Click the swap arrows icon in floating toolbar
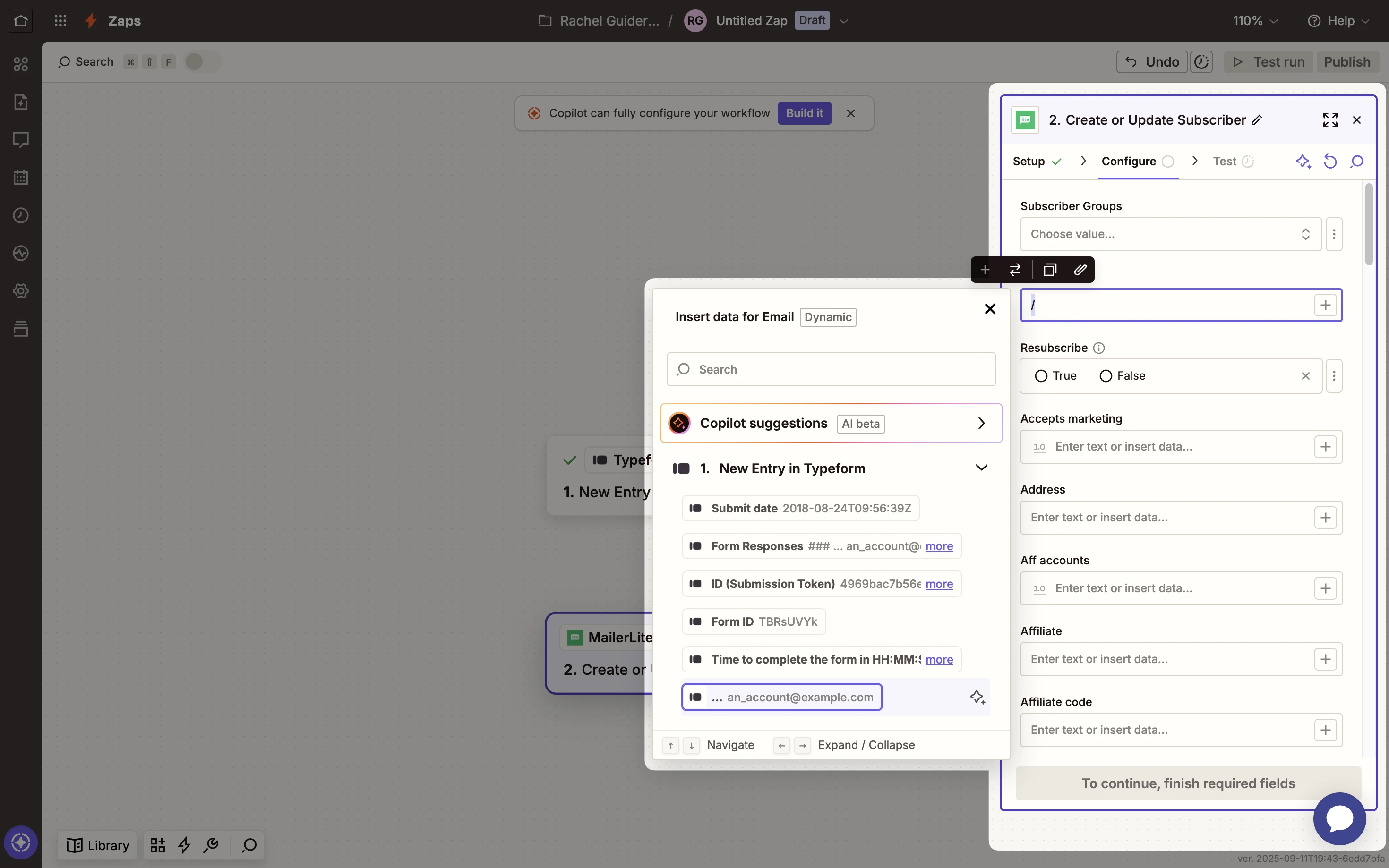The image size is (1389, 868). 1015,270
